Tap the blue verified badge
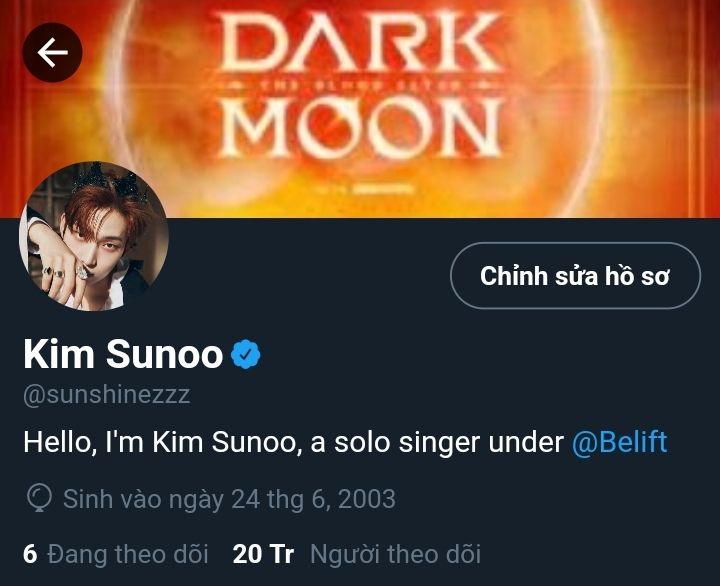Image resolution: width=720 pixels, height=586 pixels. pyautogui.click(x=246, y=354)
